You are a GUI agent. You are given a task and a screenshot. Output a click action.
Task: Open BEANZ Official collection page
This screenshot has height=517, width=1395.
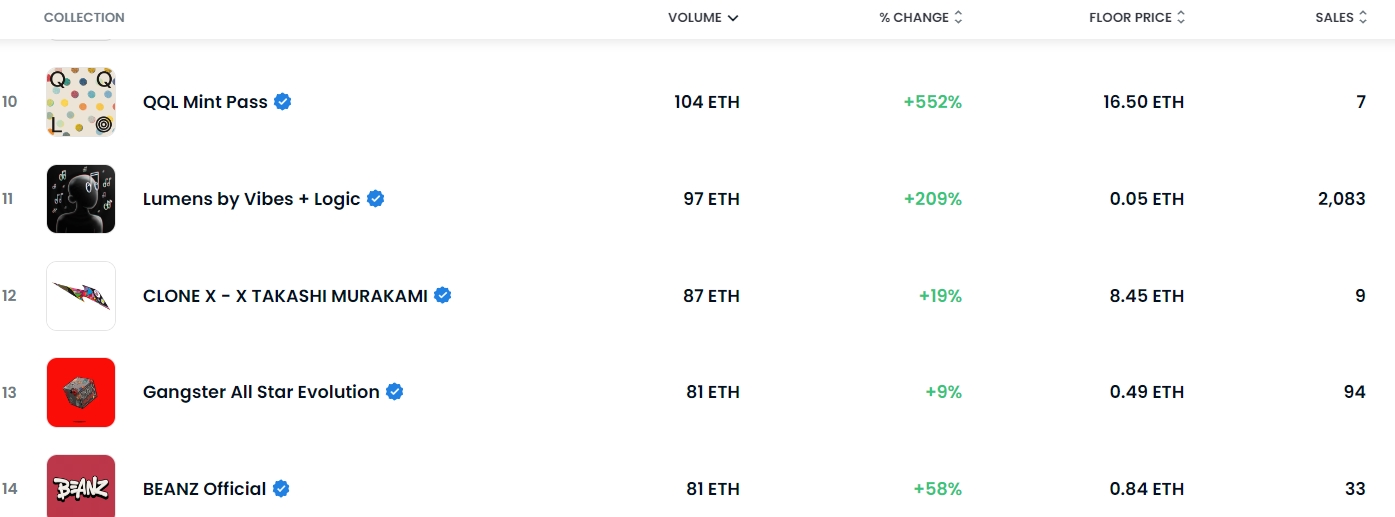click(204, 489)
